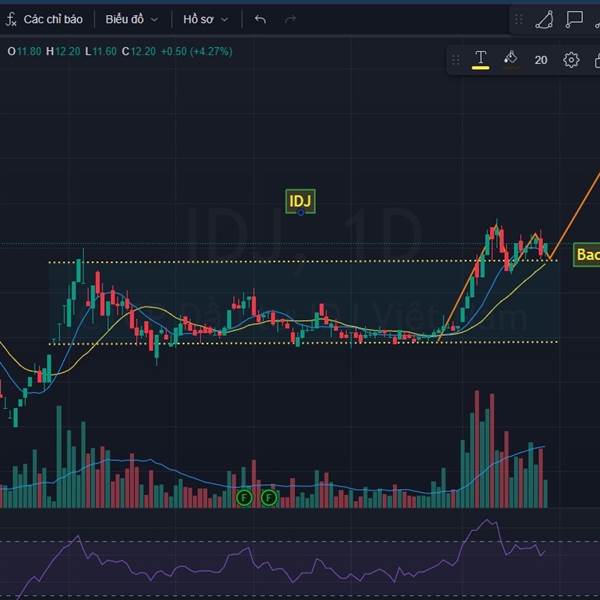The height and width of the screenshot is (600, 600).
Task: Click the first green F marker
Action: click(x=244, y=498)
